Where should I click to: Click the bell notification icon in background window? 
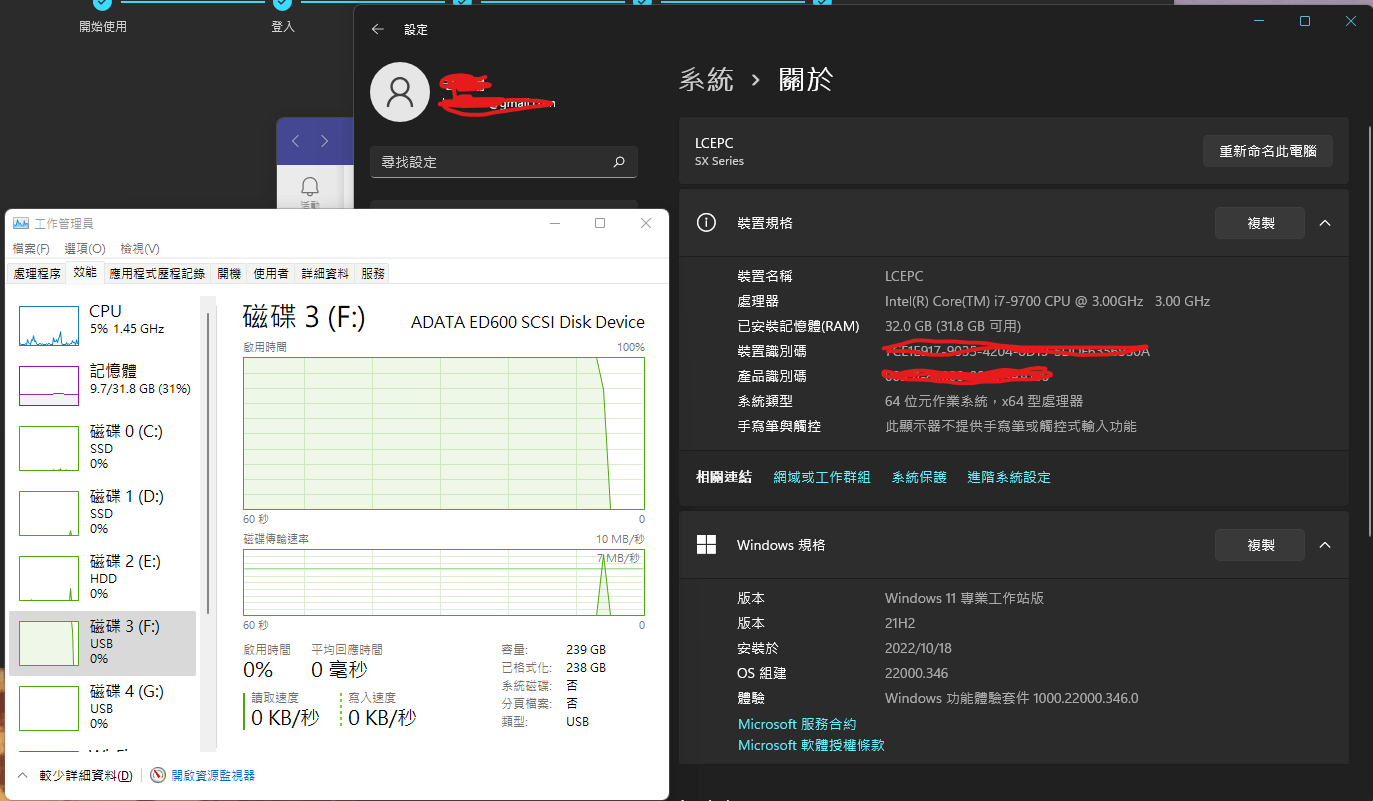pyautogui.click(x=310, y=187)
